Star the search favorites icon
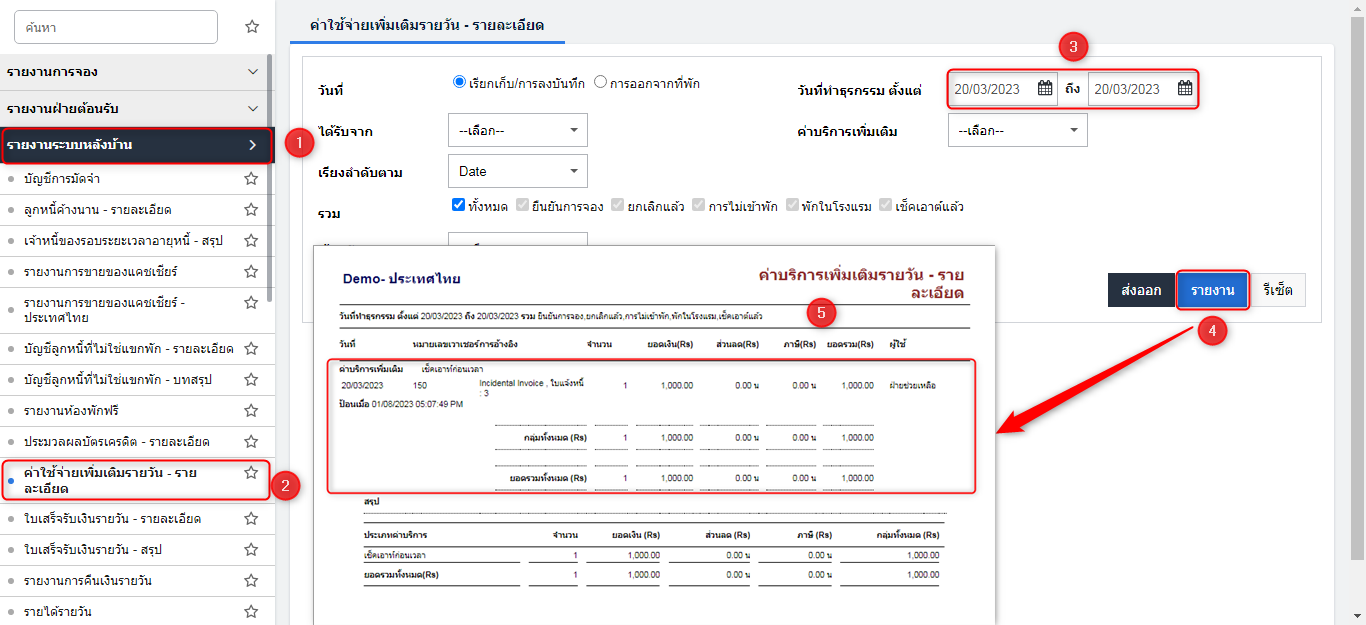This screenshot has height=625, width=1366. coord(252,27)
